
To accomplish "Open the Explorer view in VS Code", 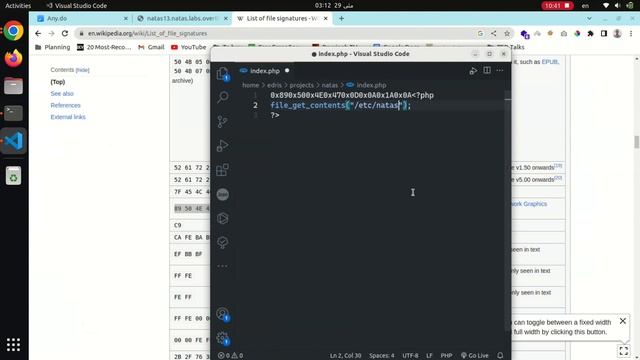I will 223,73.
